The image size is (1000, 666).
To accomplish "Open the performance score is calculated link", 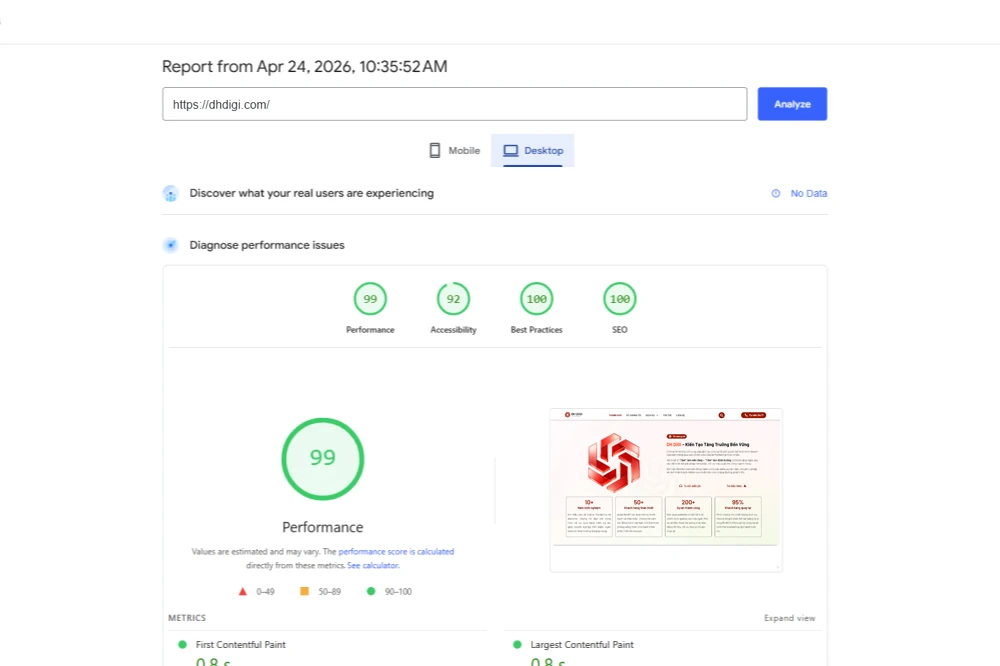I will point(396,552).
